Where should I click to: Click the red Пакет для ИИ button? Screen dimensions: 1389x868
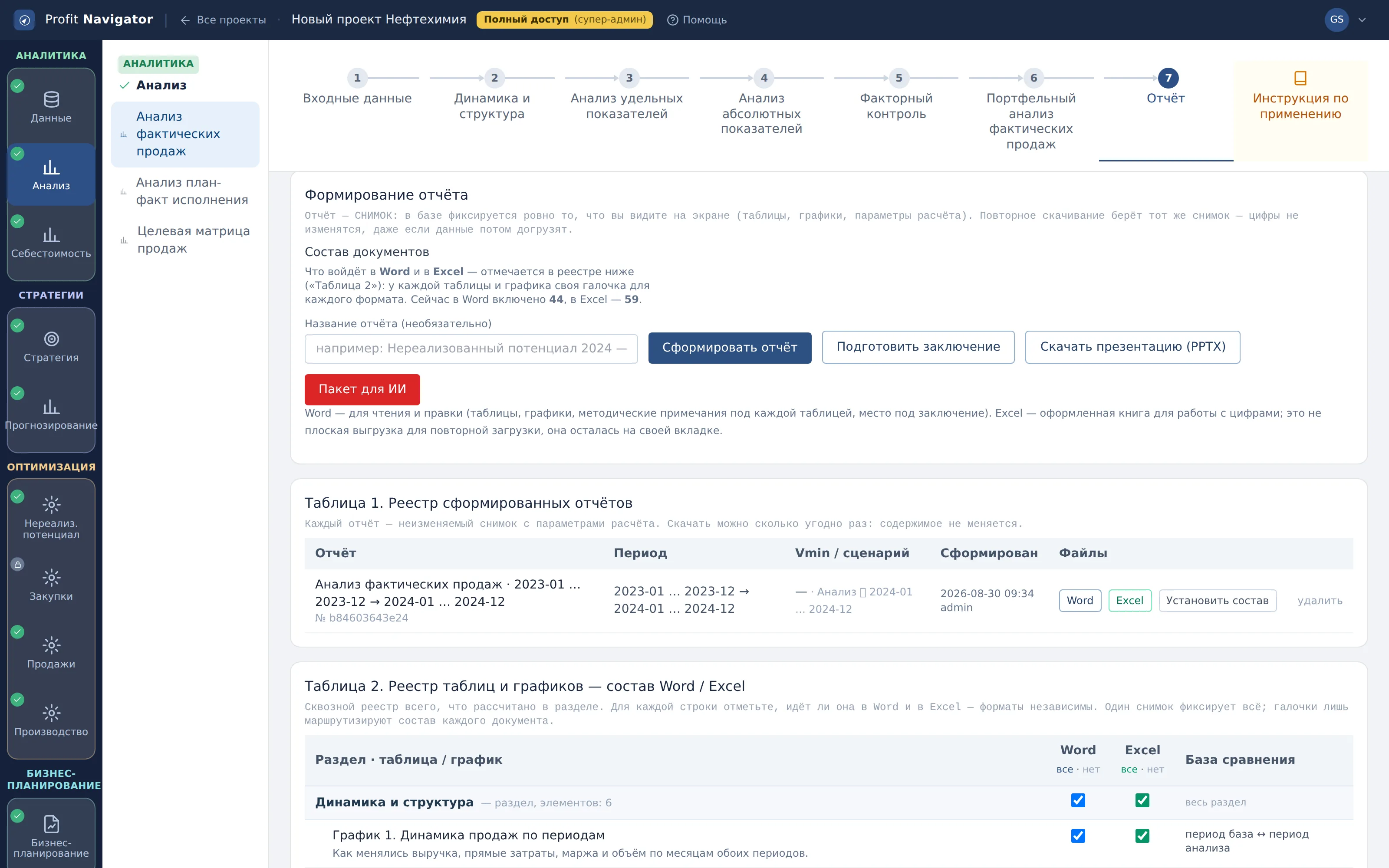pos(362,390)
